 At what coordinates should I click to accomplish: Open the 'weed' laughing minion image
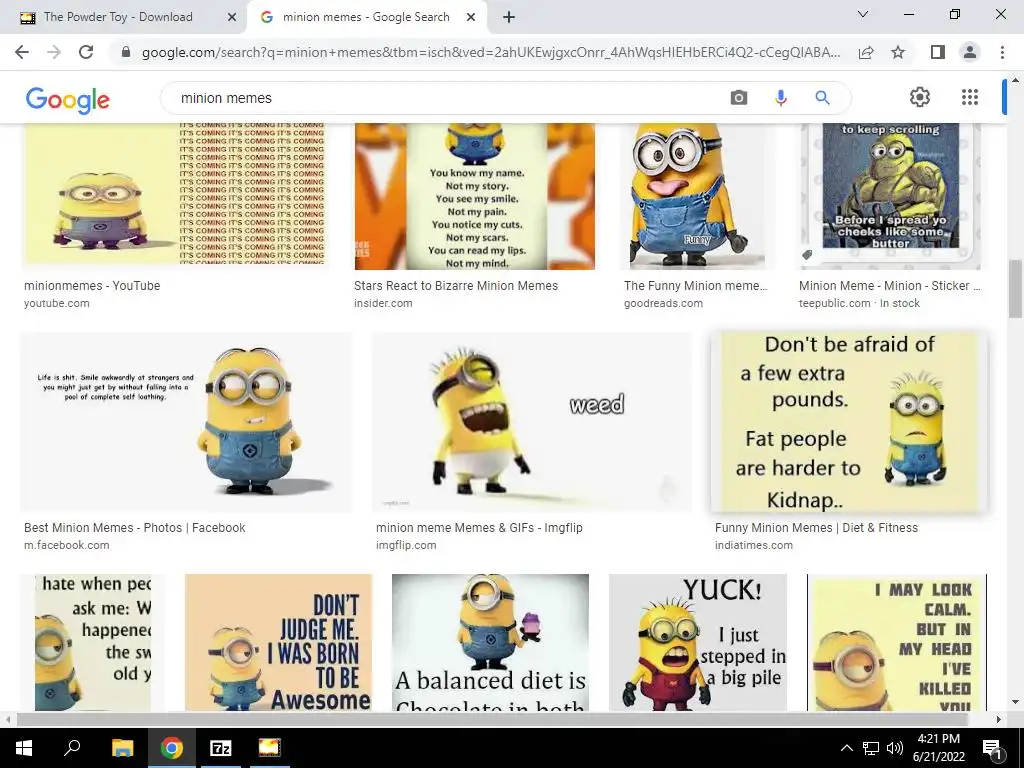(532, 422)
